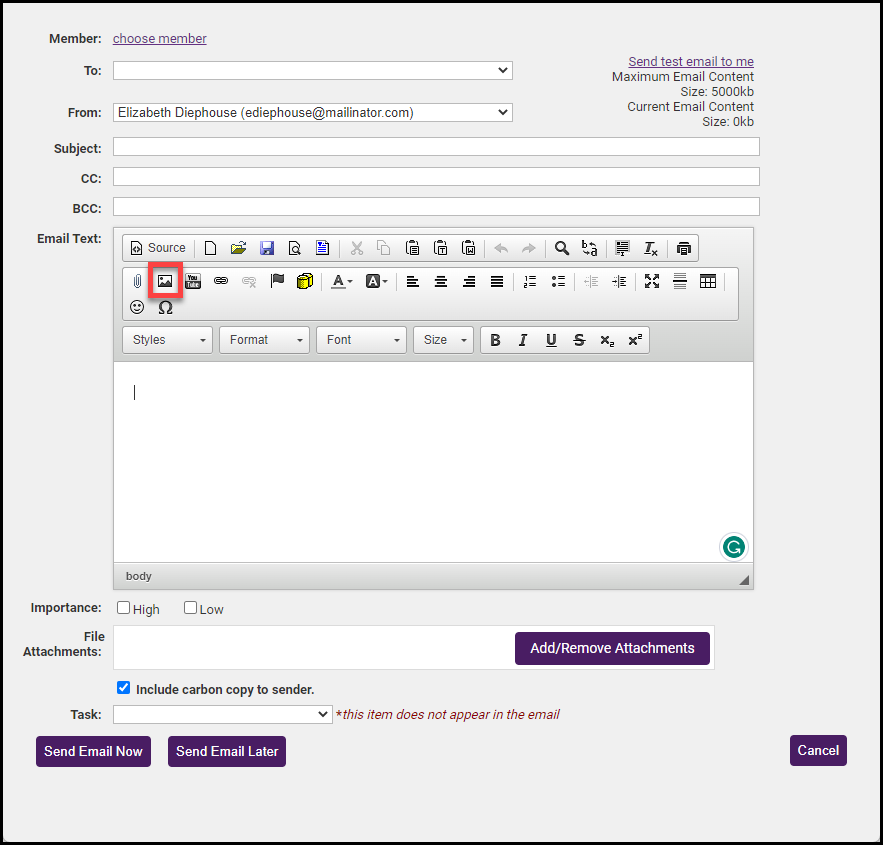Maximize the editor with fullscreen icon
Image resolution: width=883 pixels, height=845 pixels.
(652, 281)
